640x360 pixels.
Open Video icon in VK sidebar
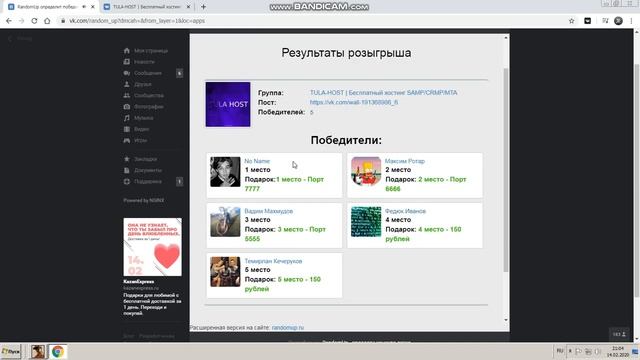pyautogui.click(x=127, y=129)
